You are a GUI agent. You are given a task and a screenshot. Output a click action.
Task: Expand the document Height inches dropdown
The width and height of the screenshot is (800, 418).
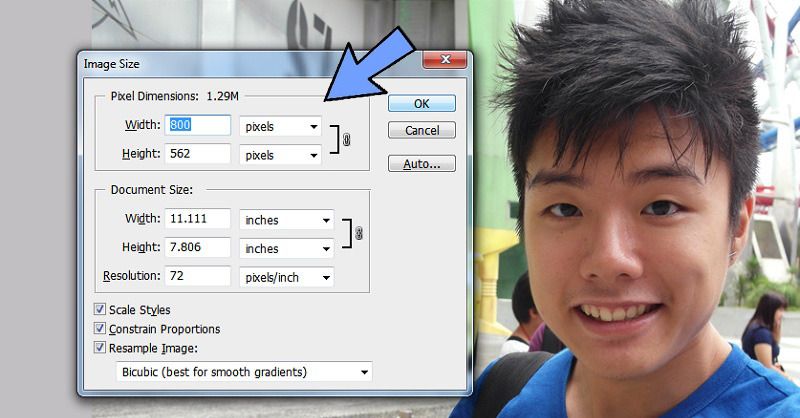coord(286,248)
